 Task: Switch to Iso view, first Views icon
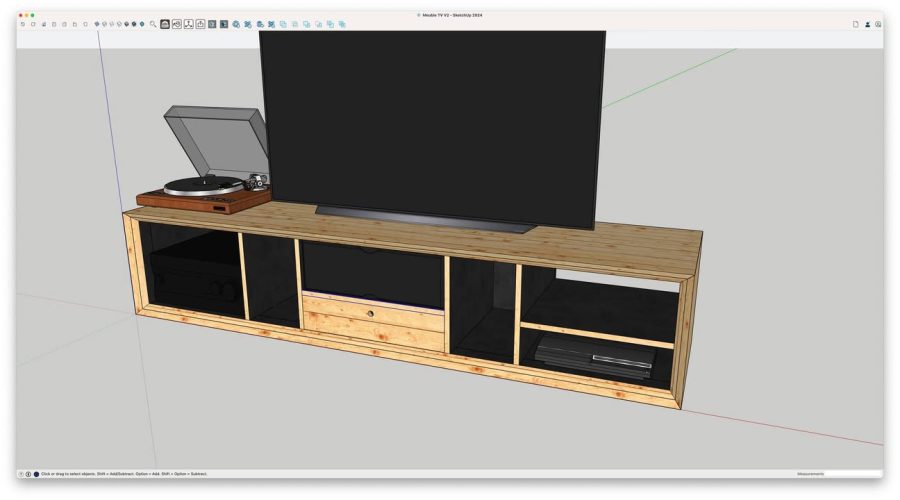pyautogui.click(x=22, y=24)
